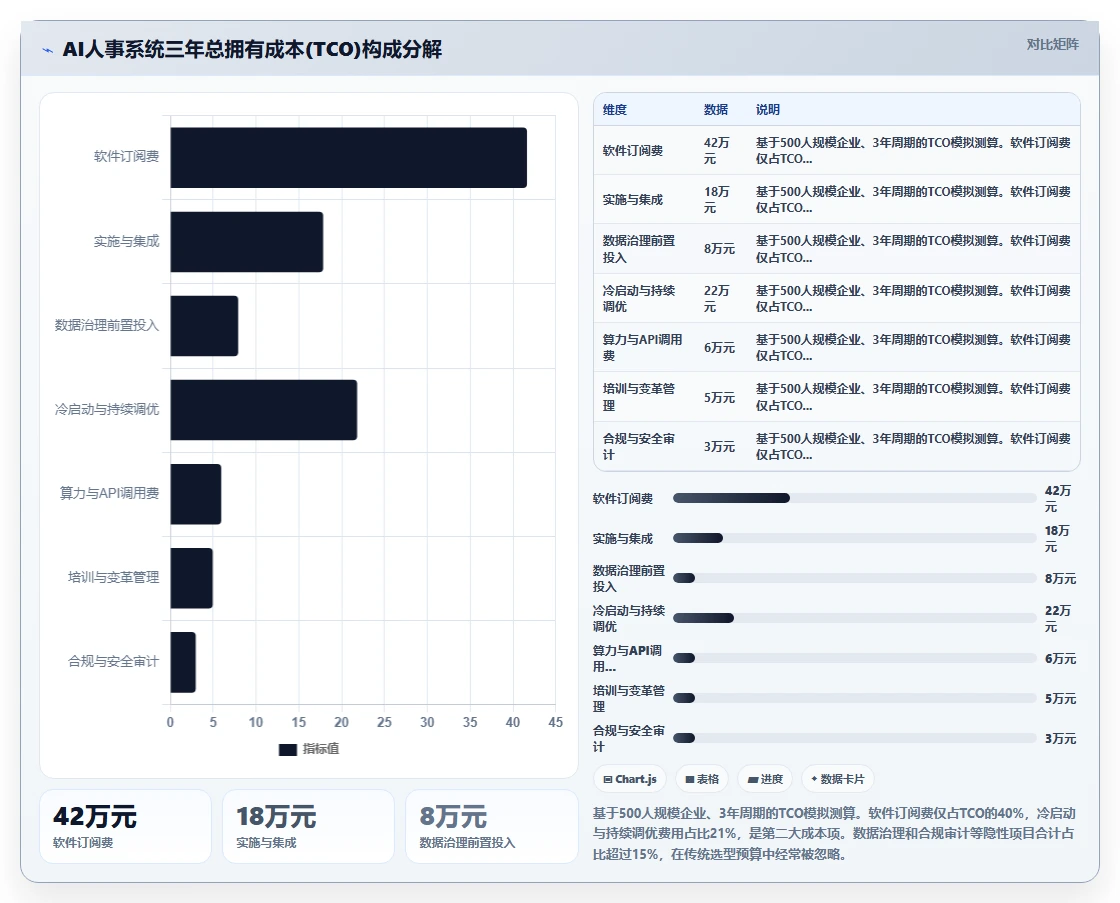Viewport: 1120px width, 903px height.
Task: Click the 冷启动与持续调优 bar in the chart
Action: pos(264,410)
